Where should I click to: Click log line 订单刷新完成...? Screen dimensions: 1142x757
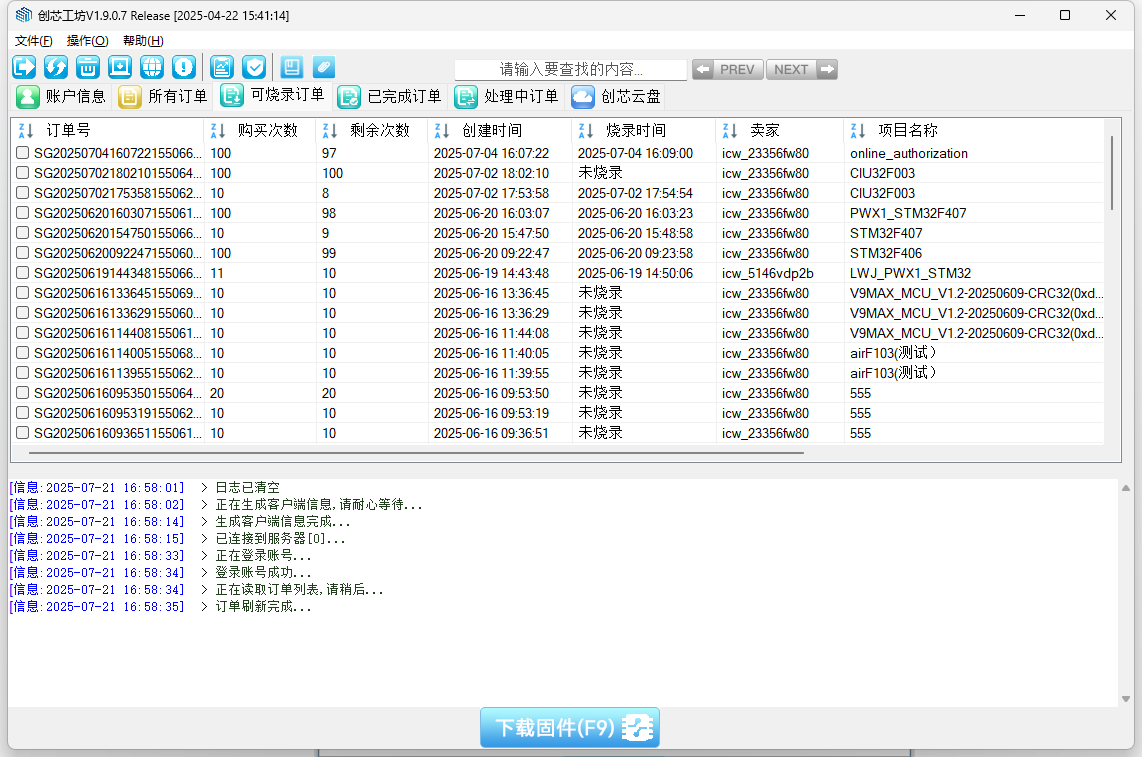tap(263, 606)
